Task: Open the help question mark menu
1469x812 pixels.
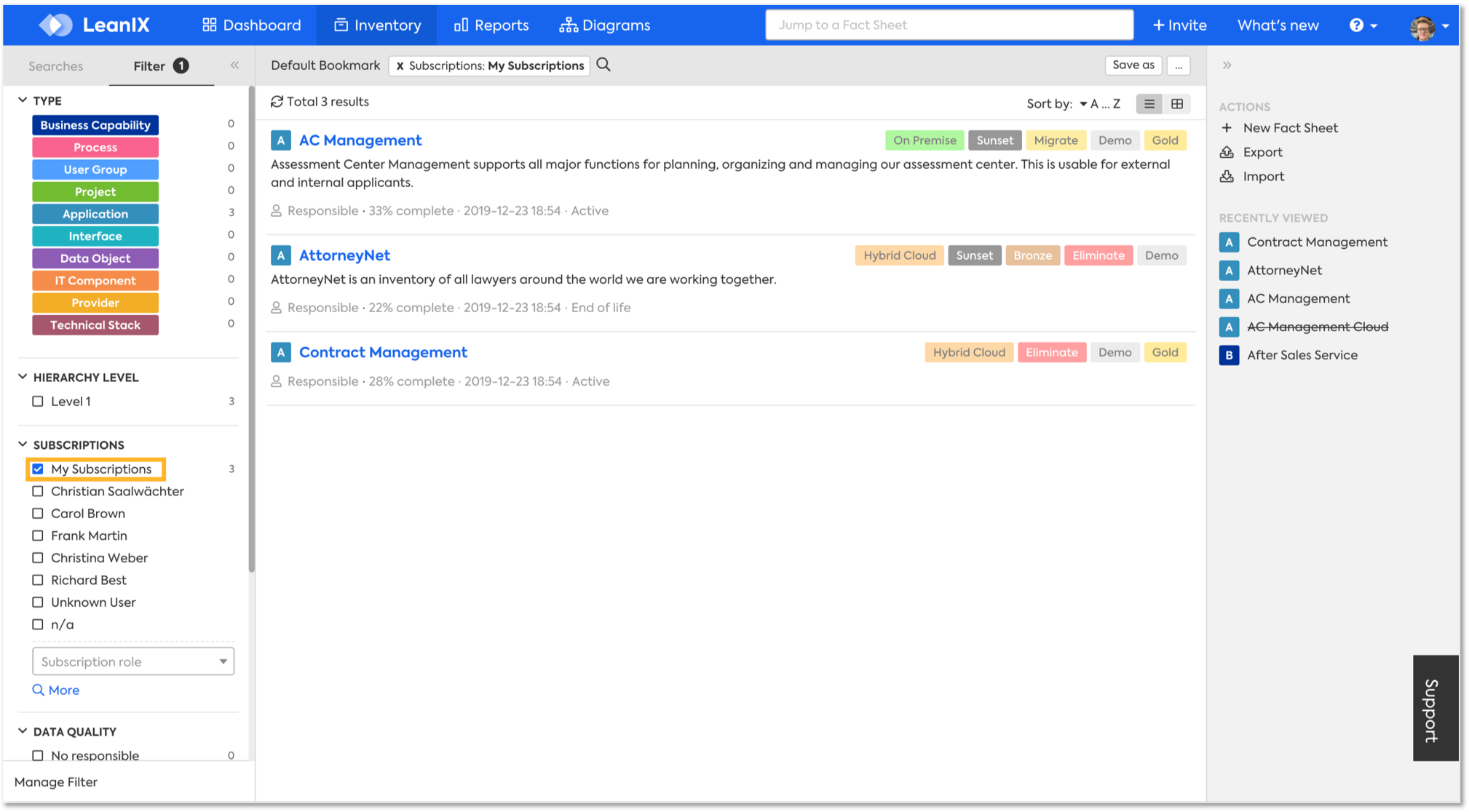Action: [x=1356, y=25]
